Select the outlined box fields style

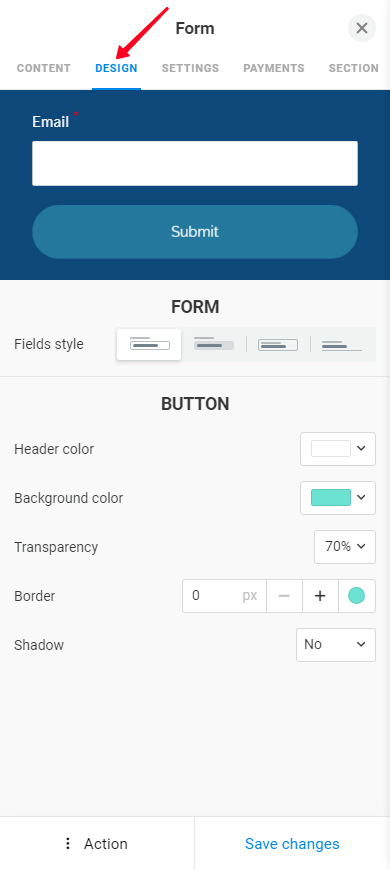[x=149, y=345]
